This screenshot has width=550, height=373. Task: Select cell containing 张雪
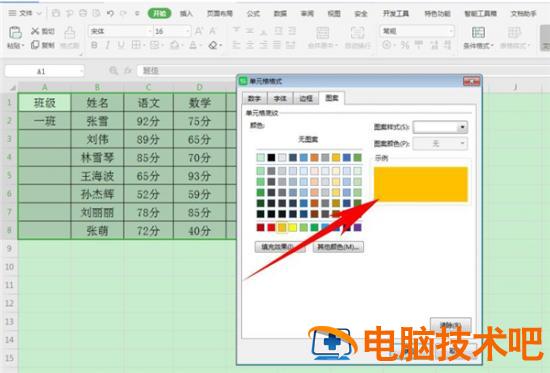(x=97, y=121)
